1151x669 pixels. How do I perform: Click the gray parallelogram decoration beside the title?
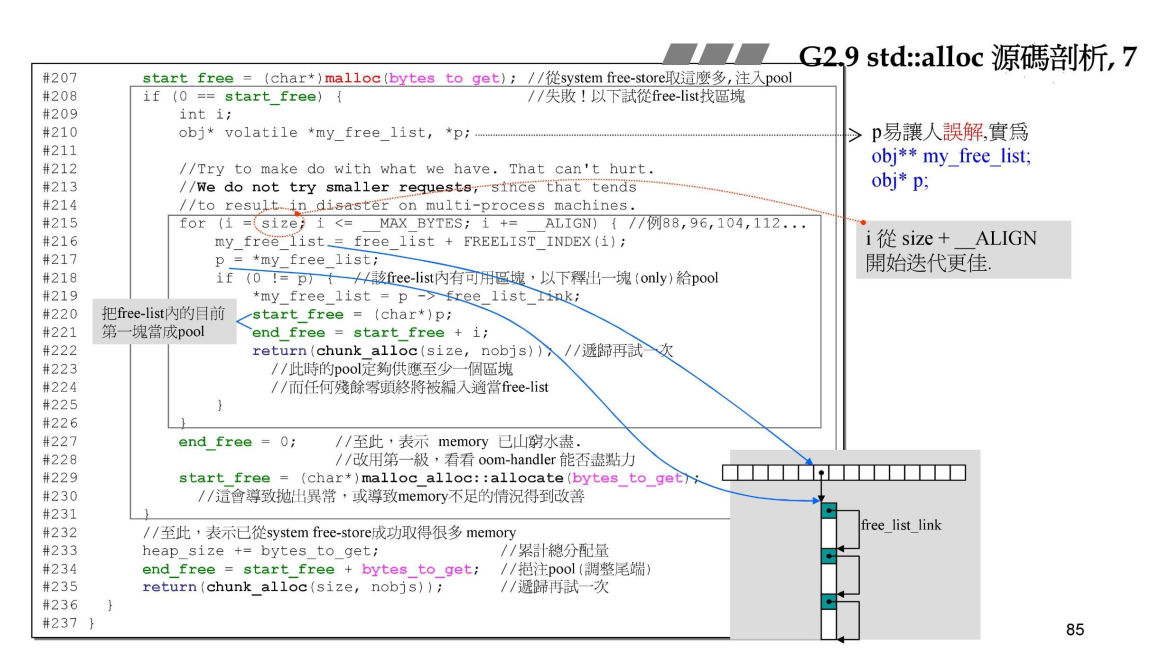(715, 54)
